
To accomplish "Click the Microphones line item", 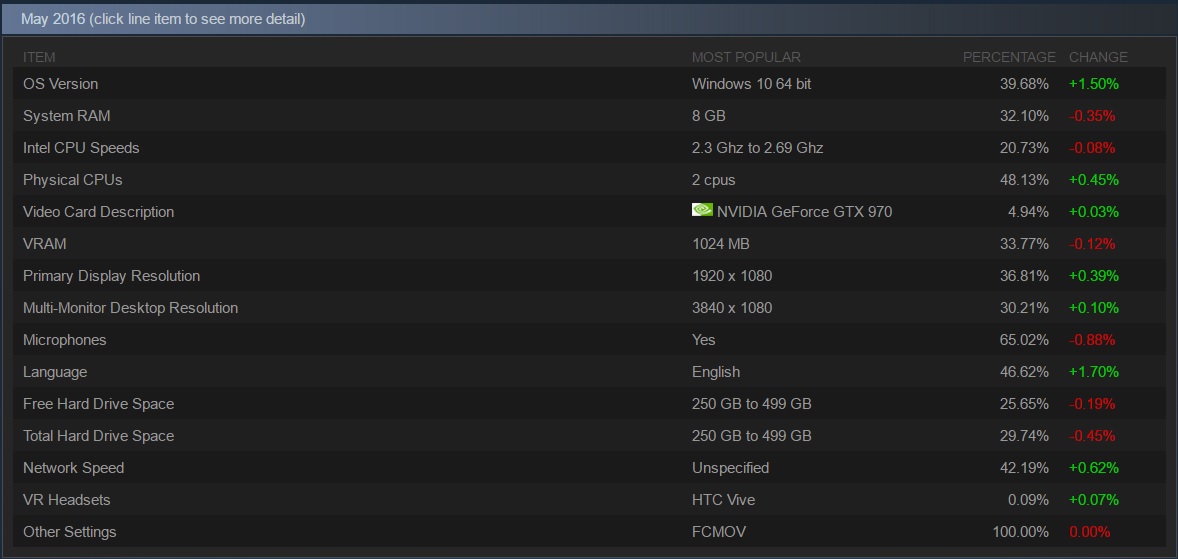I will (64, 340).
